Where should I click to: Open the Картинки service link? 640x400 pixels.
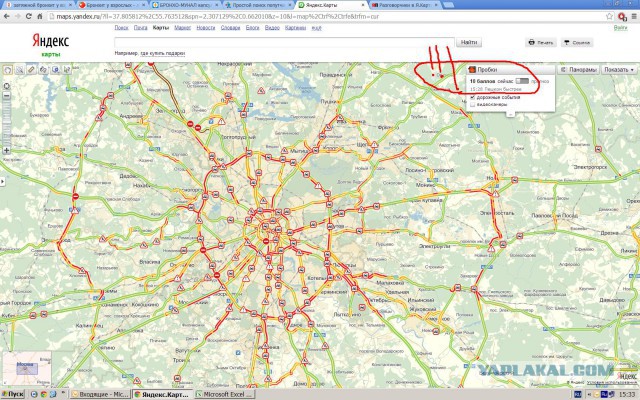[296, 28]
